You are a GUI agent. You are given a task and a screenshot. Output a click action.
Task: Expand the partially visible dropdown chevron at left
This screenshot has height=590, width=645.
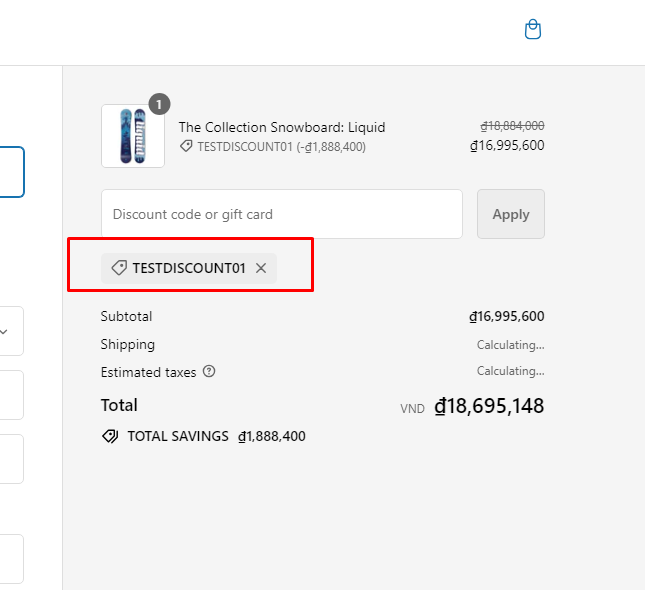(4, 332)
